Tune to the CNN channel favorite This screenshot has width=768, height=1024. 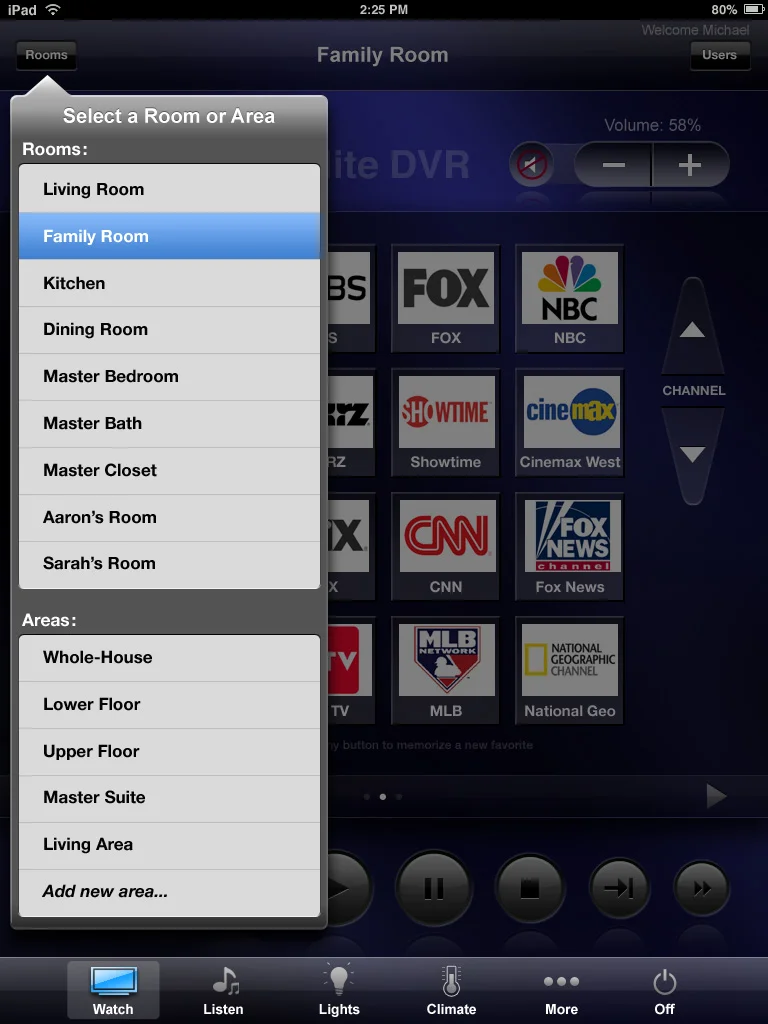click(x=445, y=547)
